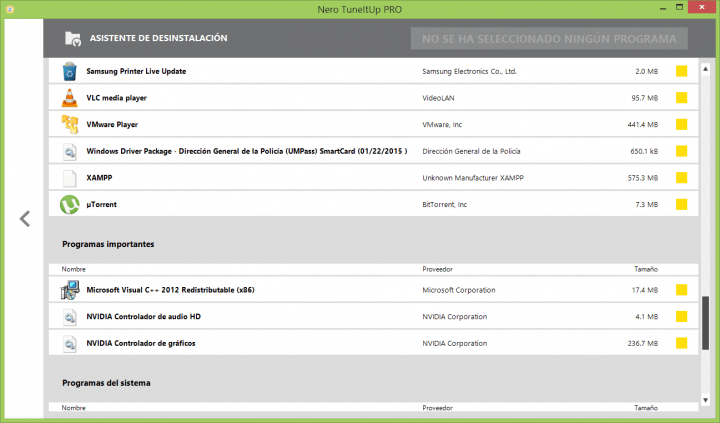Toggle yellow checkbox for µTorrent
The width and height of the screenshot is (720, 423).
pyautogui.click(x=681, y=204)
